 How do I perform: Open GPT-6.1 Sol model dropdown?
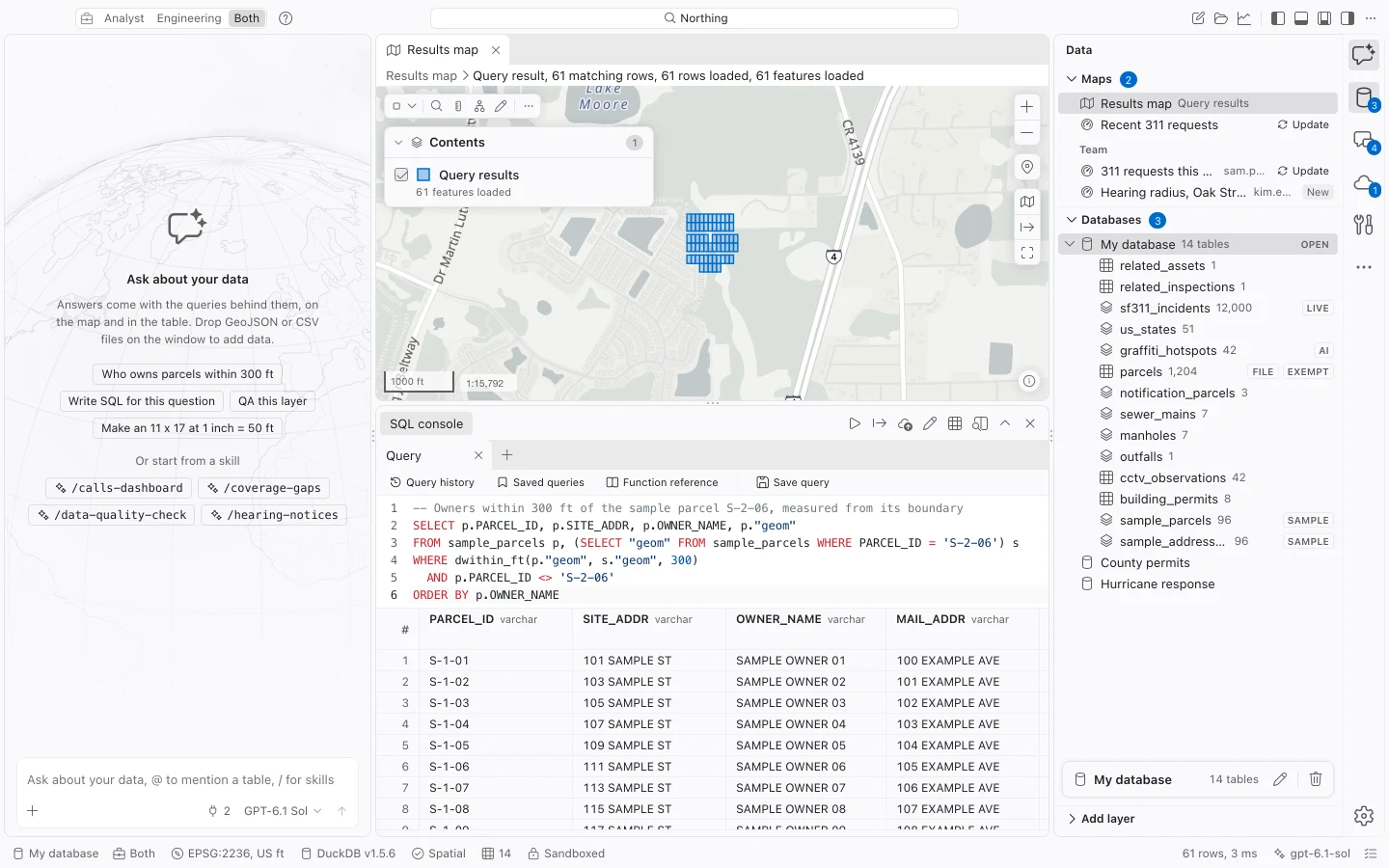click(283, 811)
